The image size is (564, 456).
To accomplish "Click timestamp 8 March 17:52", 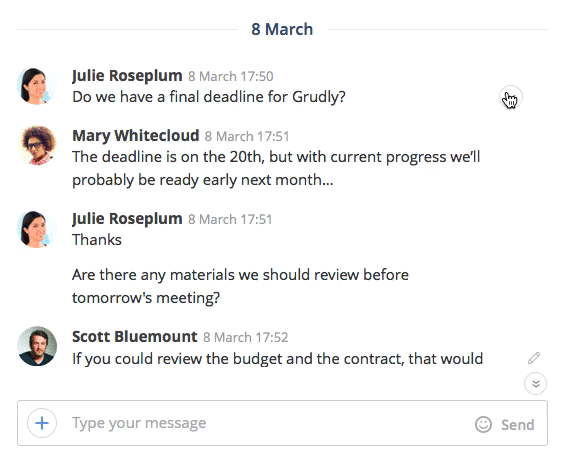I will 246,337.
